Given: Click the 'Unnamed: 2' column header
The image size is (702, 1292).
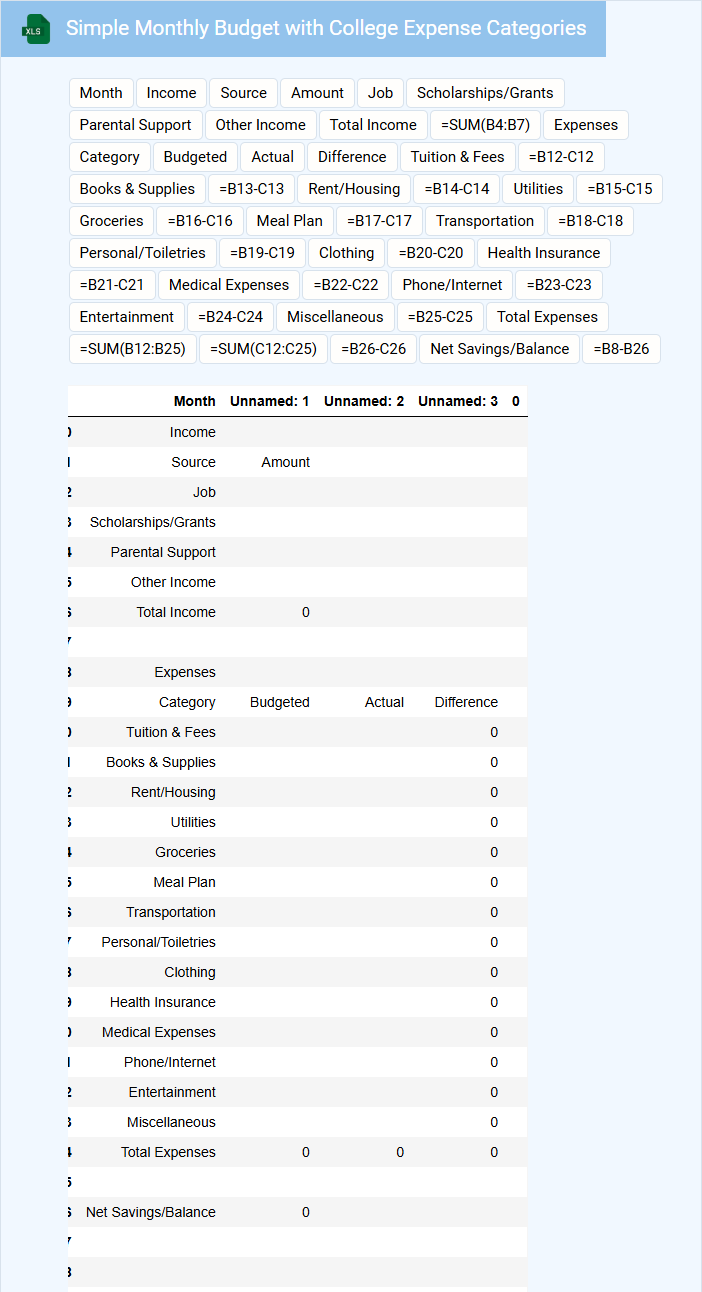Looking at the screenshot, I should pos(364,401).
